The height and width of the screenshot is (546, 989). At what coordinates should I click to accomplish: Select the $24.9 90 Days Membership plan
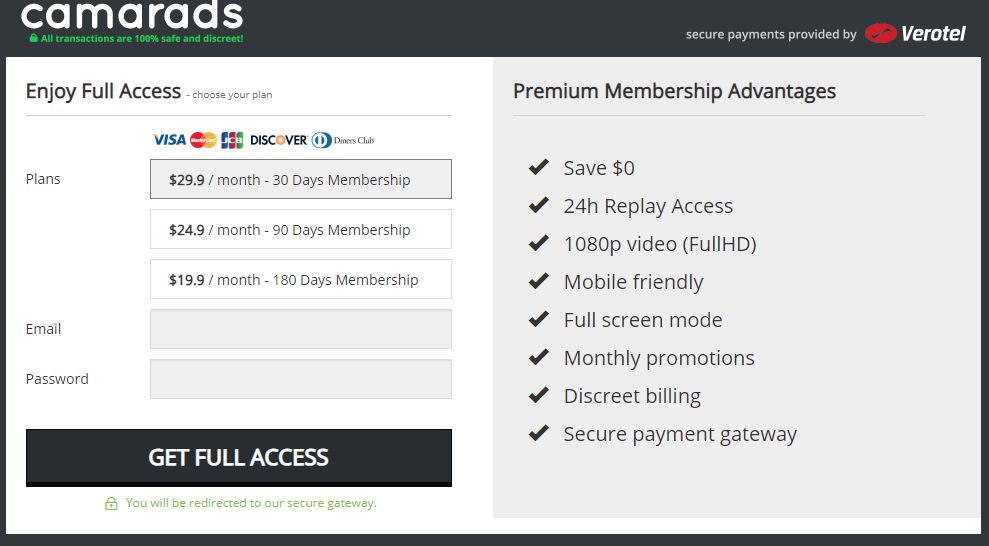[301, 229]
